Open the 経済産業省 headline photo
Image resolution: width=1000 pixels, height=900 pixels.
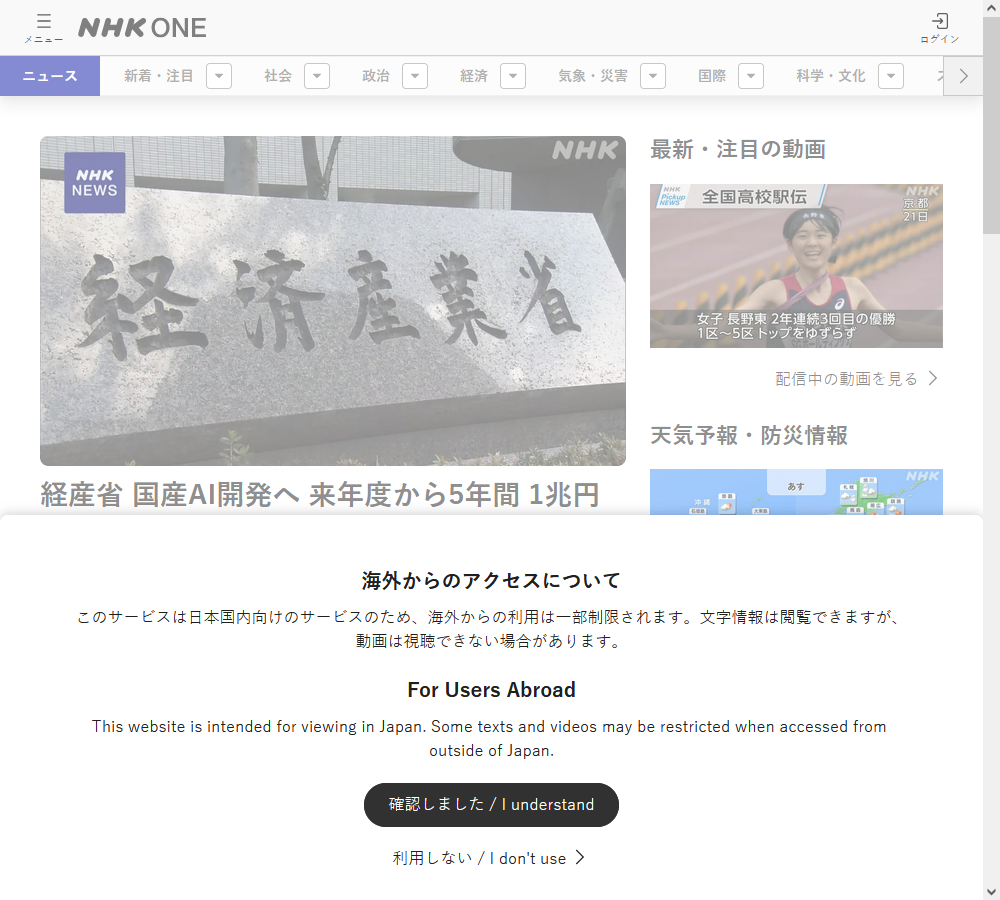(333, 300)
